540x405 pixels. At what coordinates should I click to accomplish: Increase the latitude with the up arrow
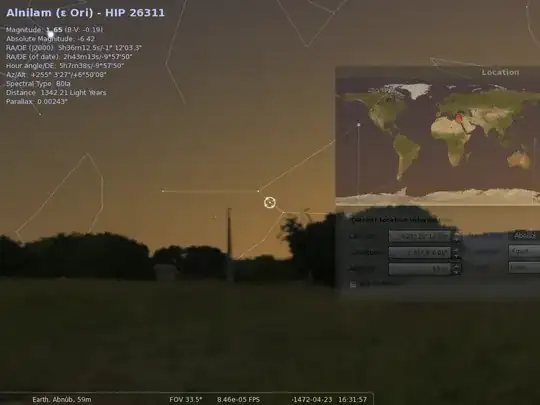[x=456, y=234]
